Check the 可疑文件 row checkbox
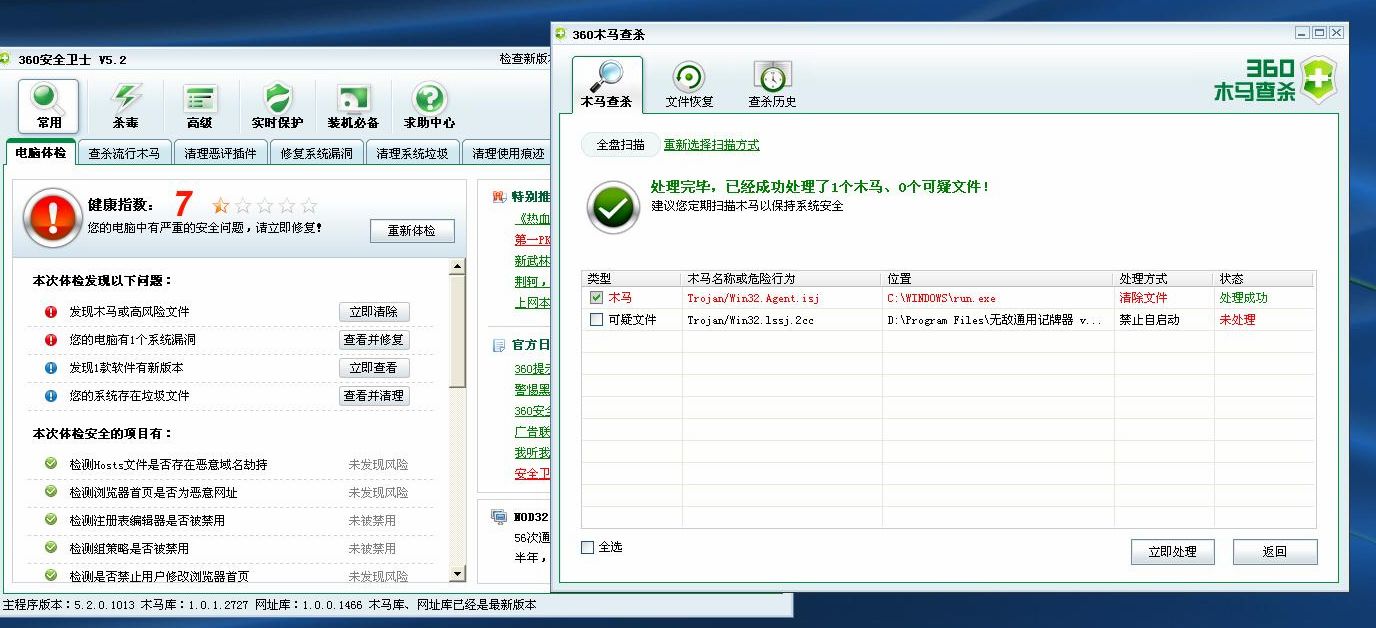Image resolution: width=1376 pixels, height=628 pixels. click(x=597, y=320)
